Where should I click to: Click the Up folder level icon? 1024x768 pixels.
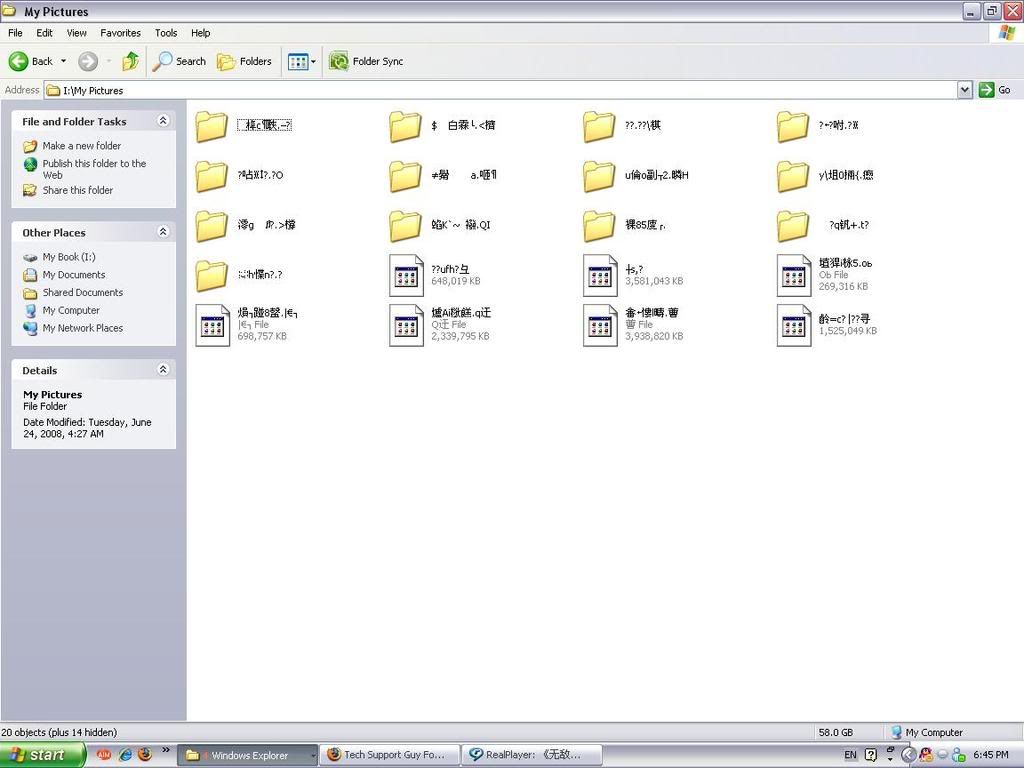click(x=130, y=61)
